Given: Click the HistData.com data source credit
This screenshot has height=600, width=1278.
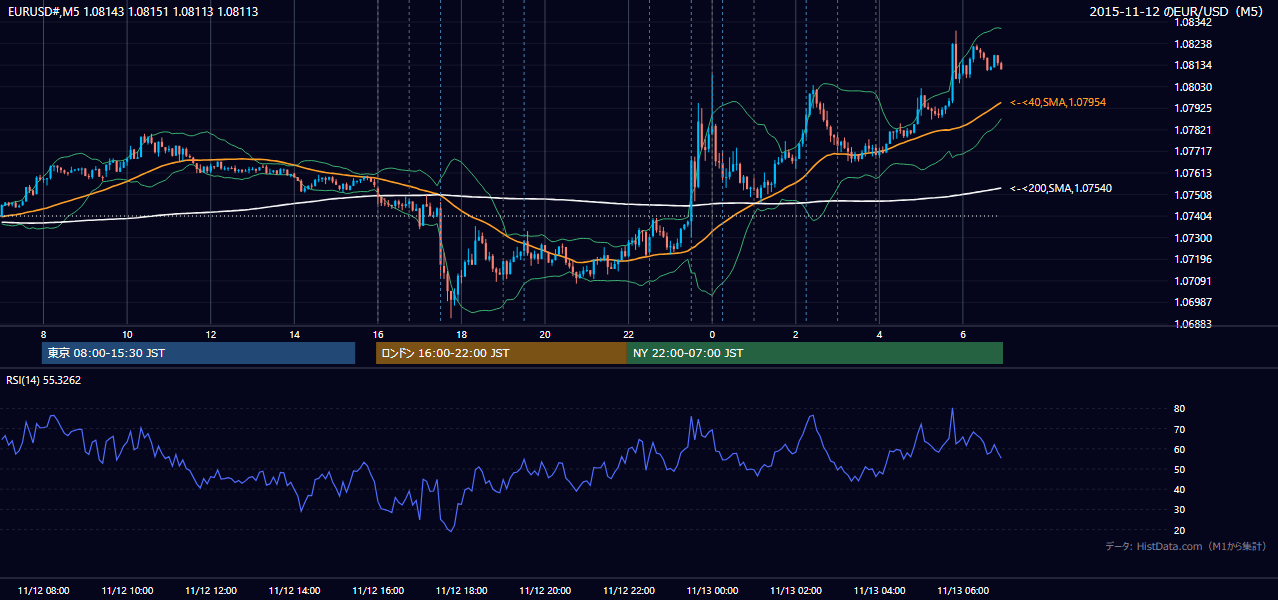Looking at the screenshot, I should 1185,546.
